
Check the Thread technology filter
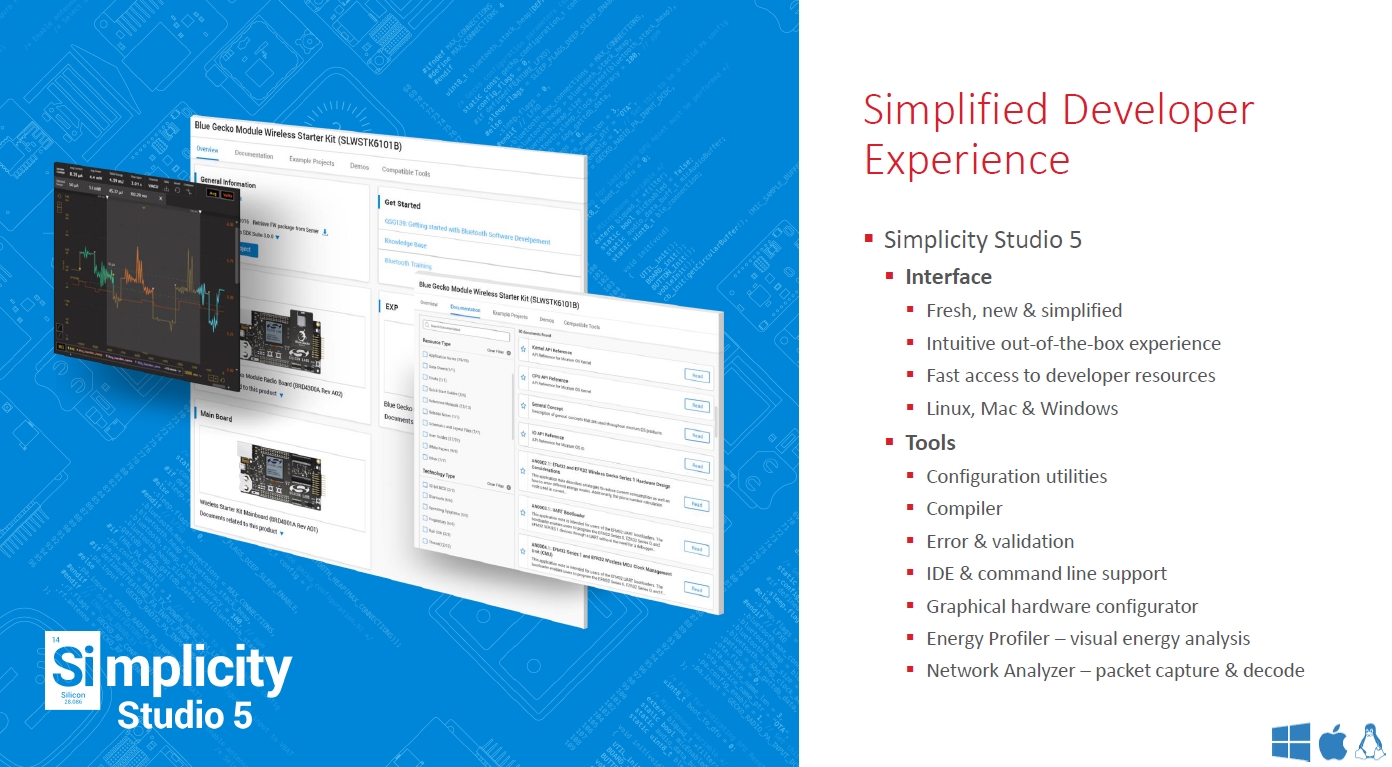coord(425,541)
